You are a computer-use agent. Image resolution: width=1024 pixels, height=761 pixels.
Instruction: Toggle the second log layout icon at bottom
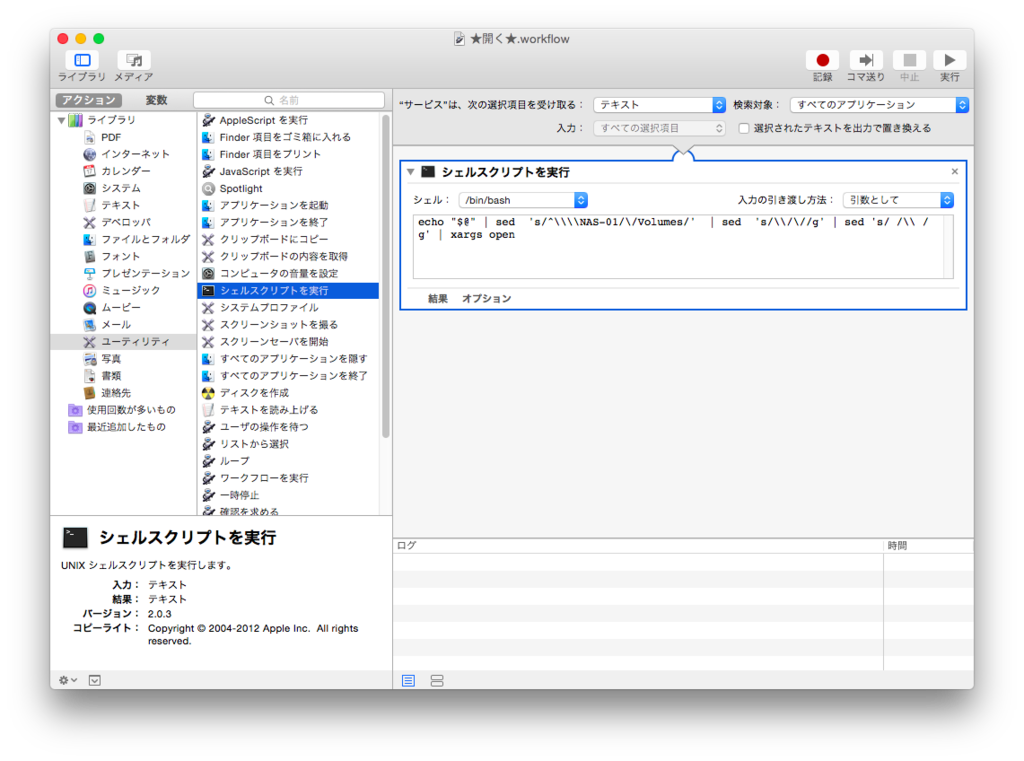(x=436, y=680)
